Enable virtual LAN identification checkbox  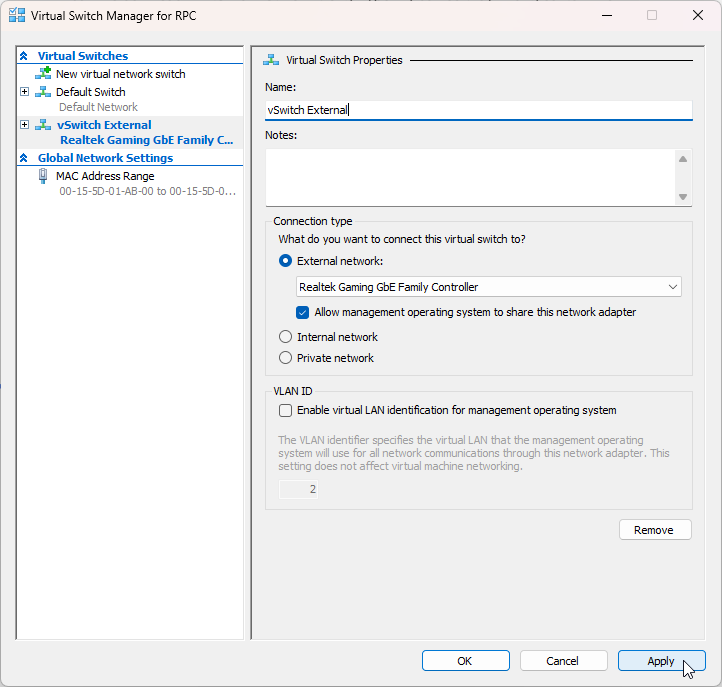coord(286,410)
